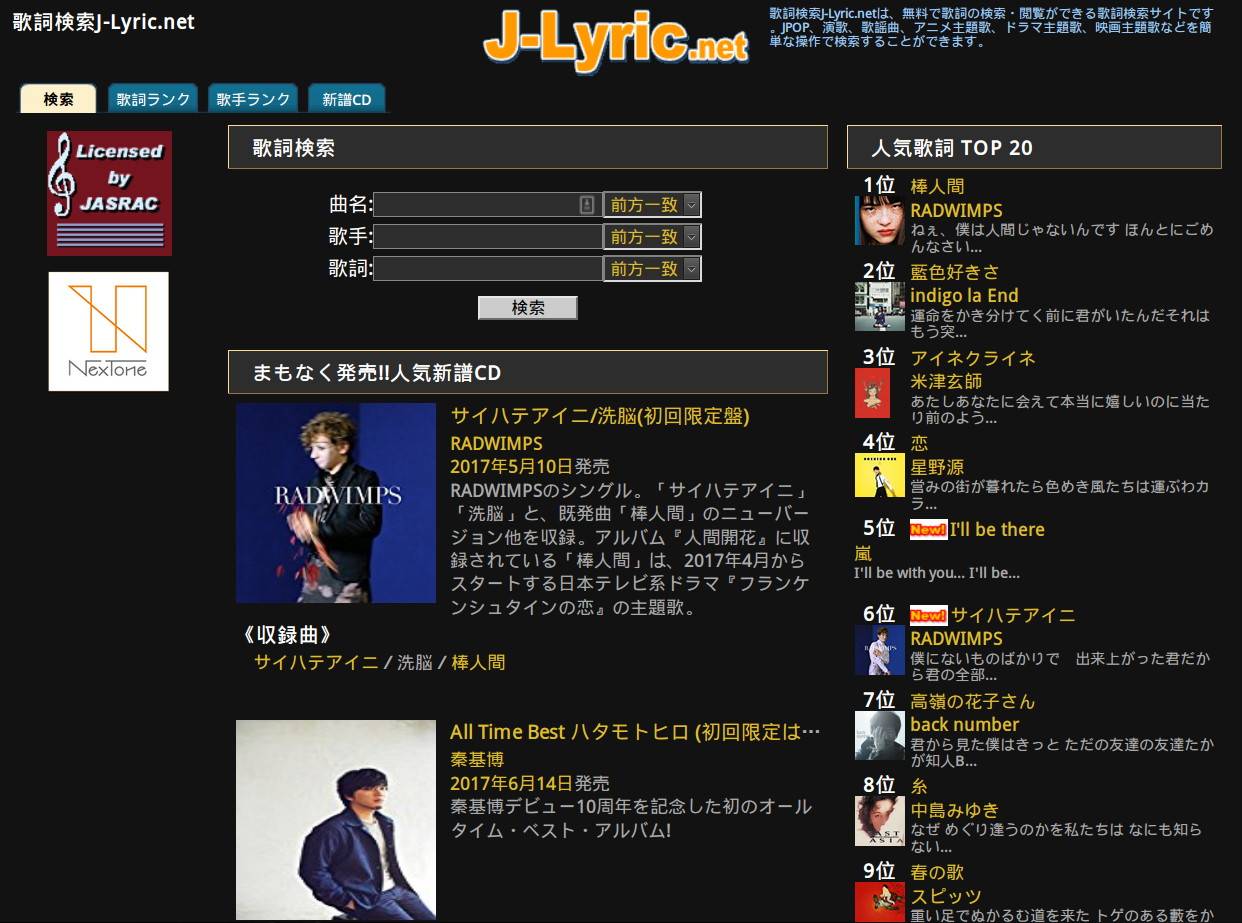The height and width of the screenshot is (923, 1242).
Task: Focus the 曲名 input field
Action: pyautogui.click(x=488, y=205)
